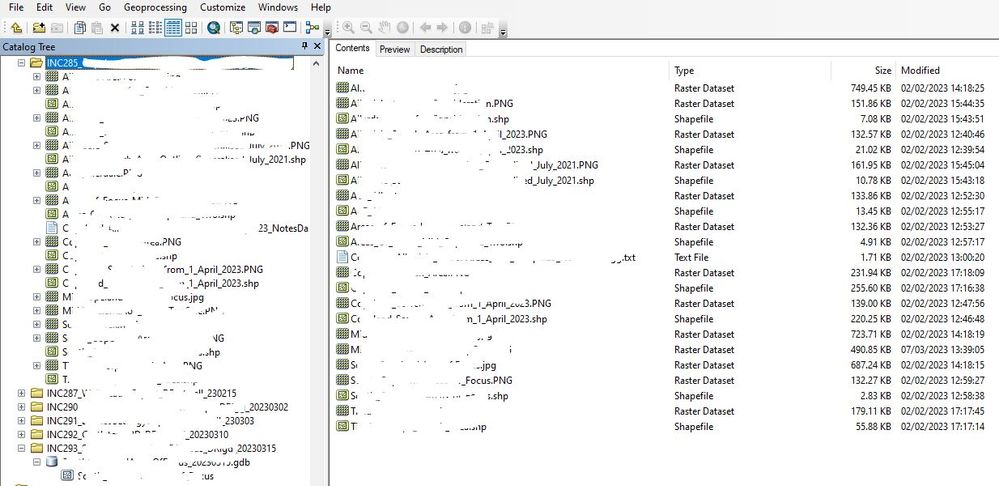Viewport: 999px width, 486px height.
Task: Collapse the INC285 folder in the tree
Action: 22,63
